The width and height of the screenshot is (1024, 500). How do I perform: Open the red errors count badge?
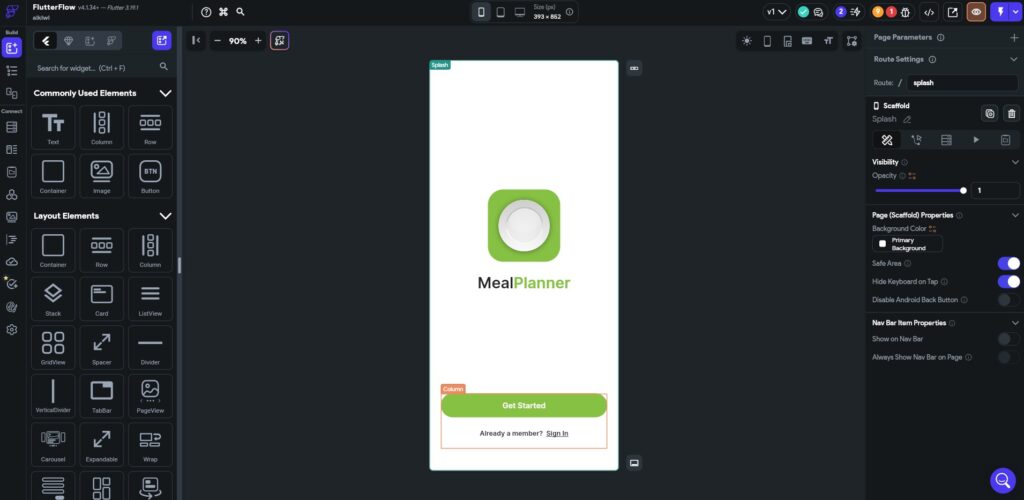(891, 12)
